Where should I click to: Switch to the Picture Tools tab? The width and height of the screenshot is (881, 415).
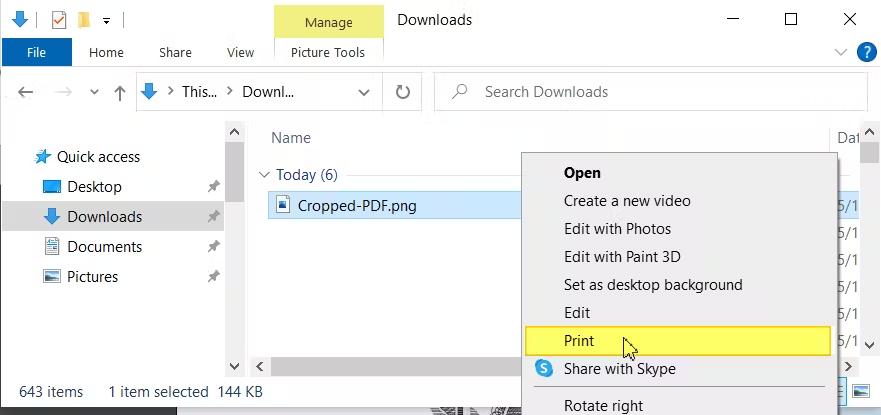click(328, 52)
